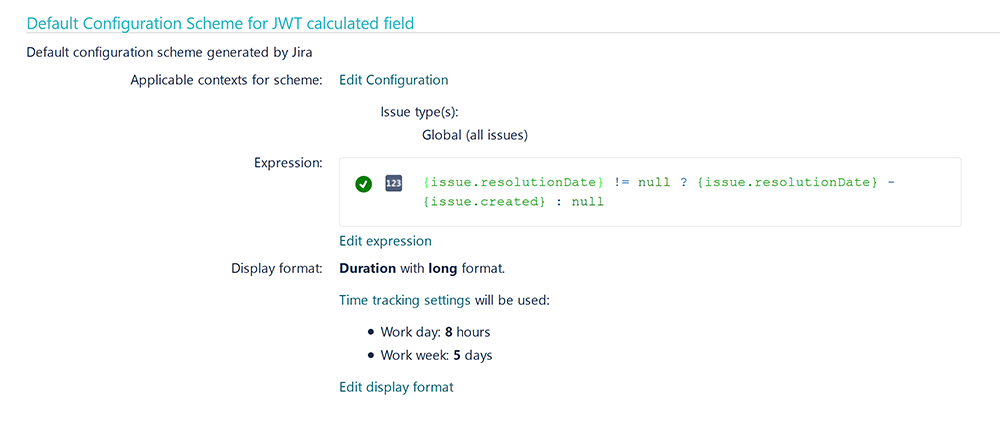
Task: Click the '{issue.created} : null' code line
Action: 513,202
